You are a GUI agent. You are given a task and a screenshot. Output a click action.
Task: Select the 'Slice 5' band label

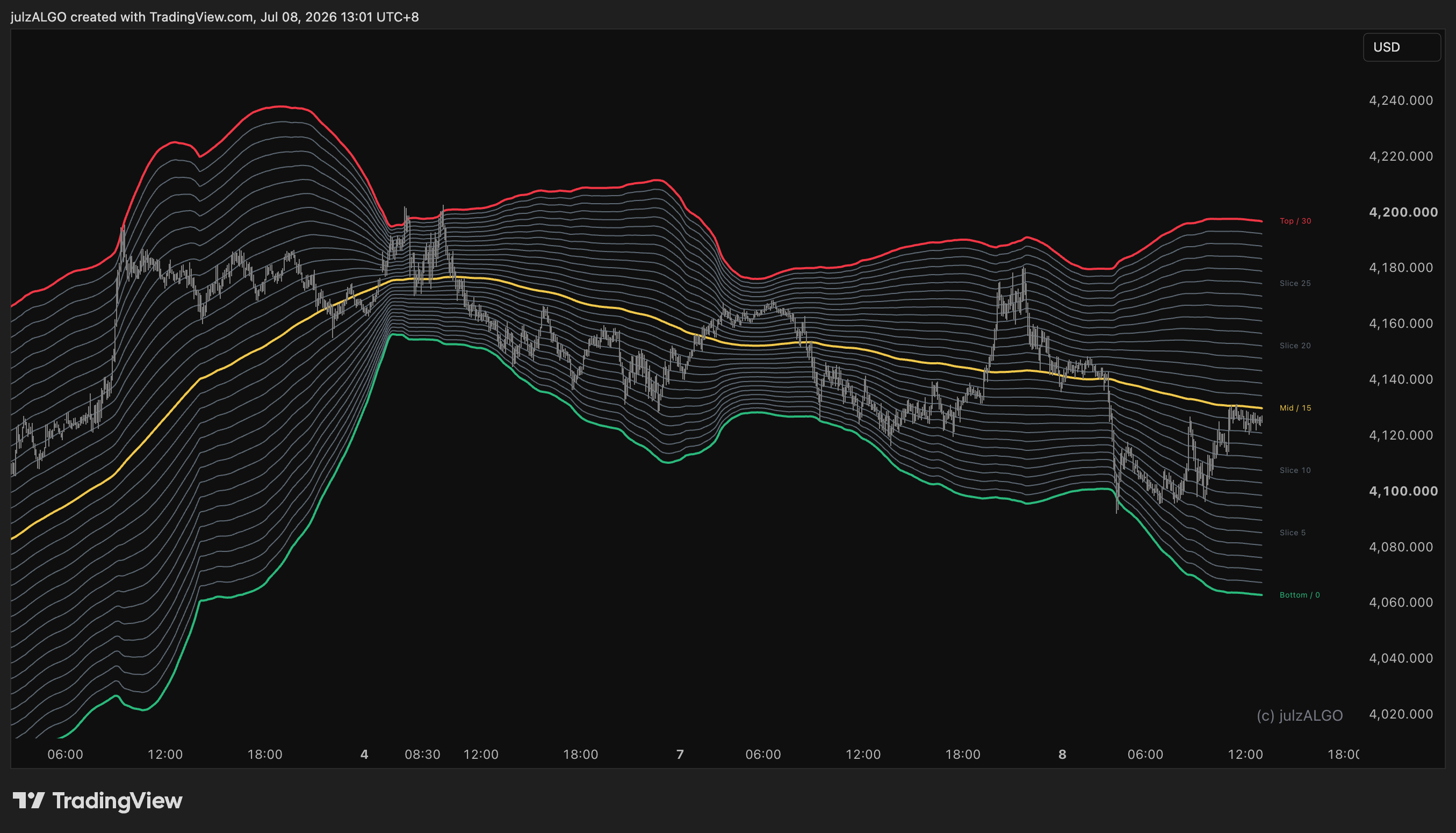pyautogui.click(x=1293, y=533)
